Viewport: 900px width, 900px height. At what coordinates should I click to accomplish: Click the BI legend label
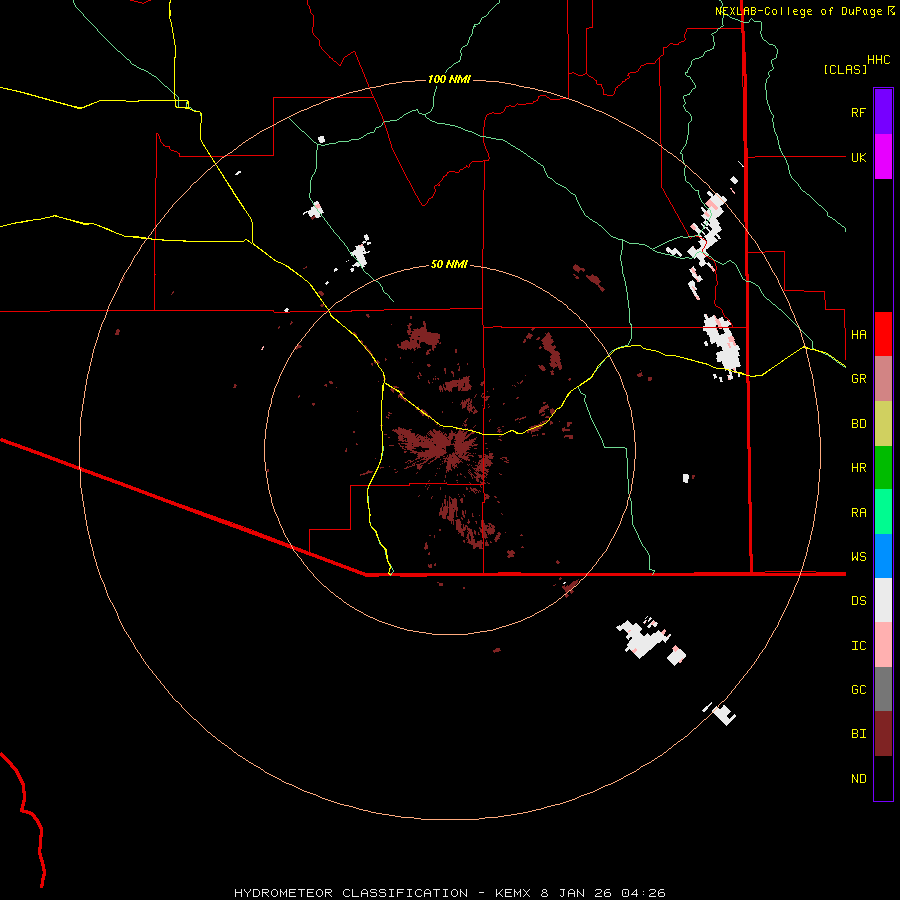click(858, 734)
